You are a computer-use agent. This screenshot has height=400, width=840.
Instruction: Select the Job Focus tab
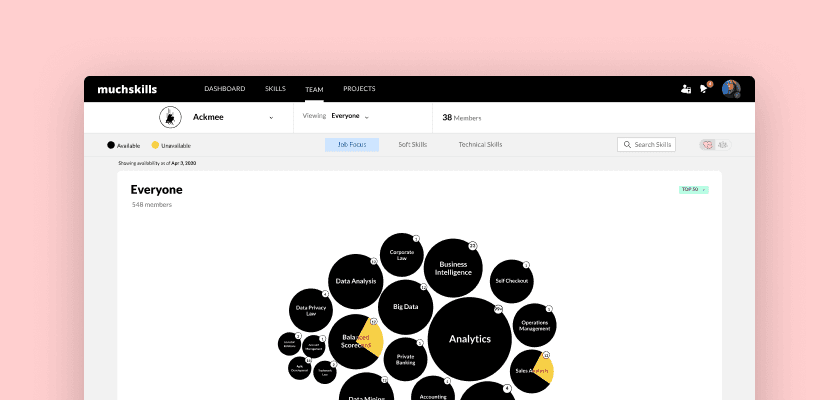click(352, 145)
